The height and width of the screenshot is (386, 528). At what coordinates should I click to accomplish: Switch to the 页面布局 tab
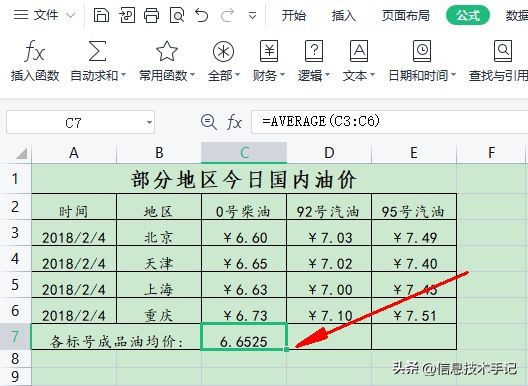tap(405, 15)
